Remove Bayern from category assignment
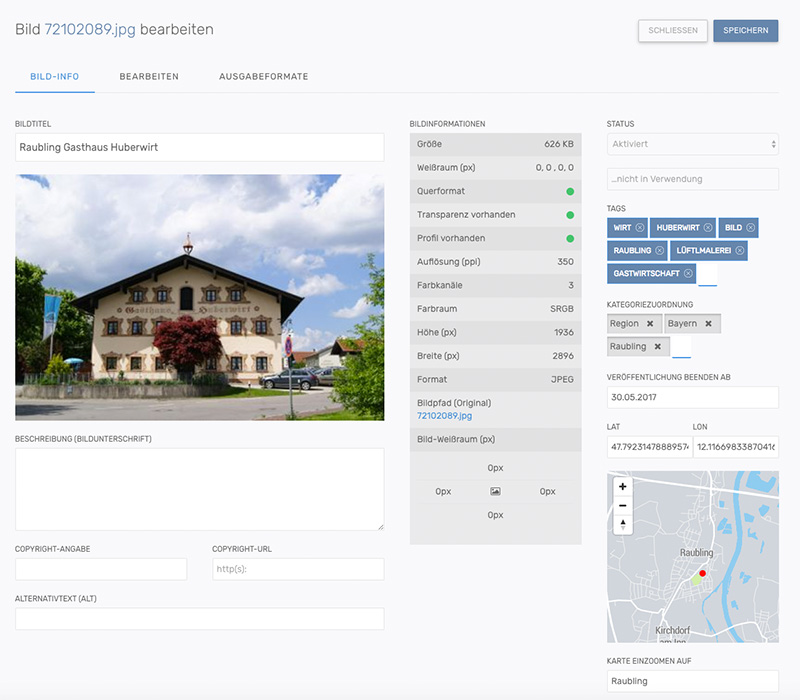 click(x=708, y=324)
